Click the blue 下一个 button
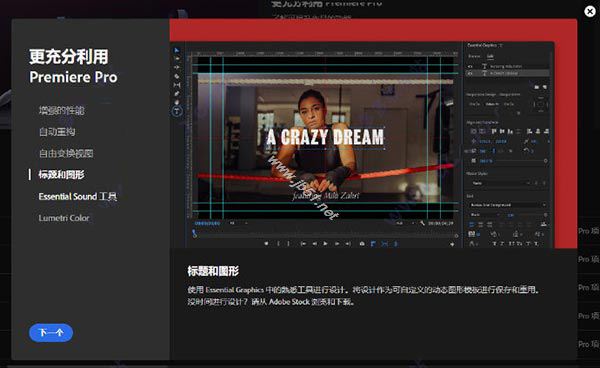 point(51,333)
